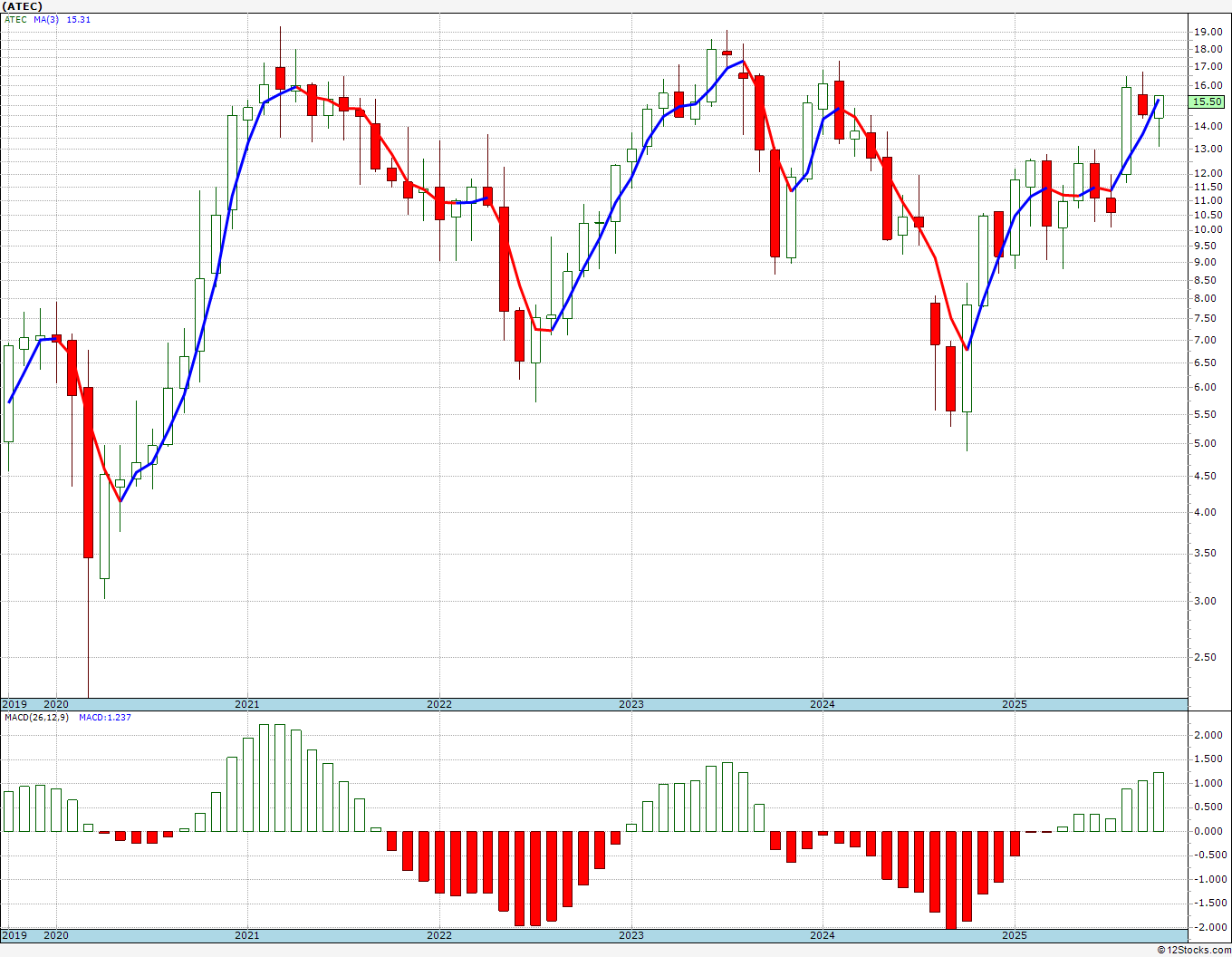Screen dimensions: 1232x957
Task: Click the (ATEC) chart title
Action: (23, 6)
